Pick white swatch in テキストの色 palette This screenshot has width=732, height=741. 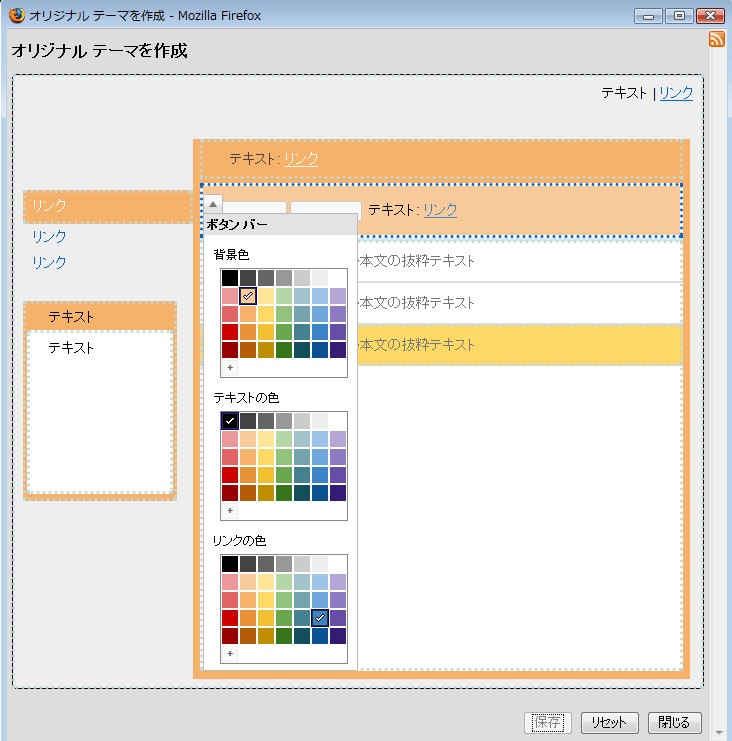tap(338, 421)
